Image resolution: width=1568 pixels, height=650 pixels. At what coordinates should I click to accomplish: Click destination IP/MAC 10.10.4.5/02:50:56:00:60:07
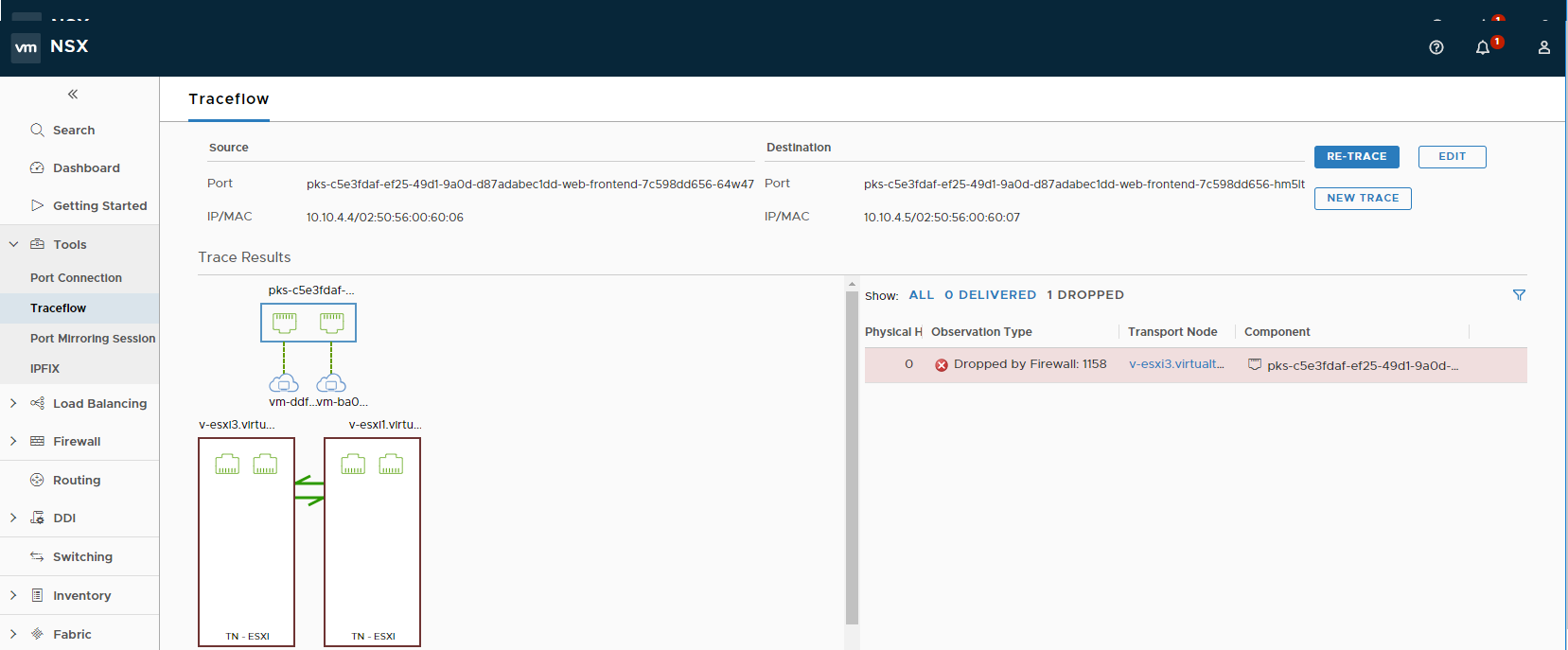[x=942, y=218]
